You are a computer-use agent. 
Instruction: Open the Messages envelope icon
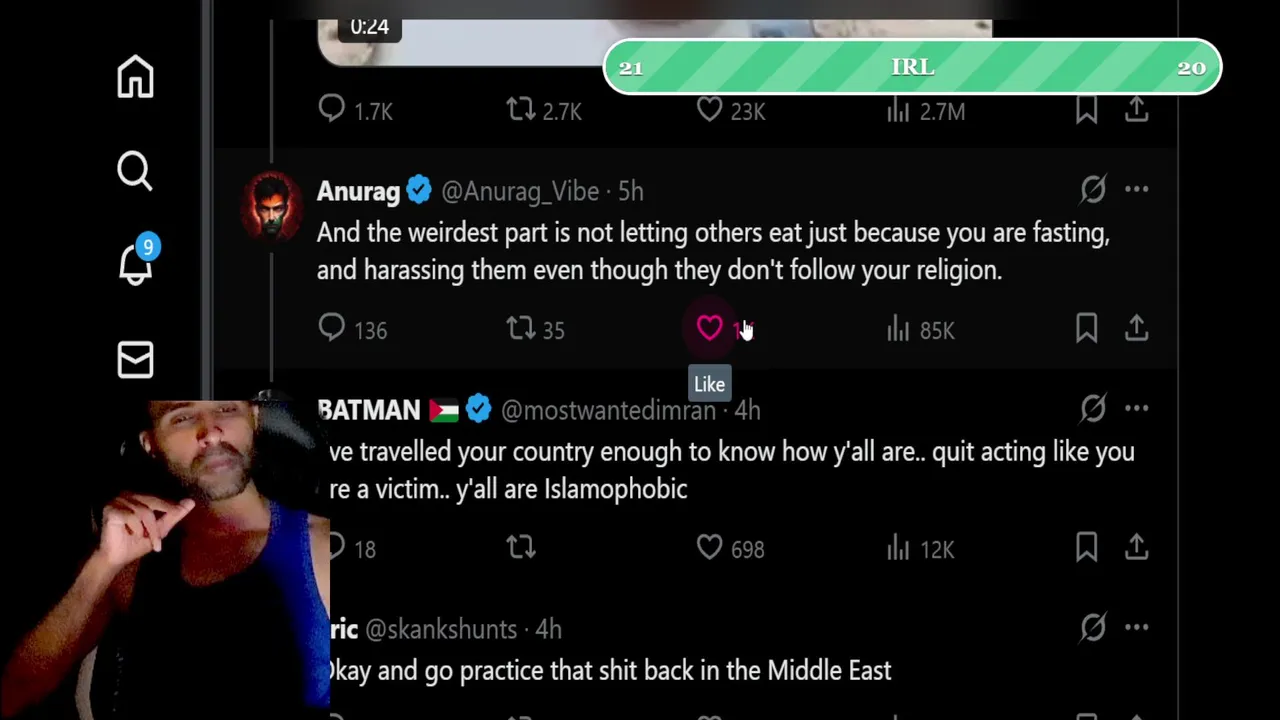135,360
